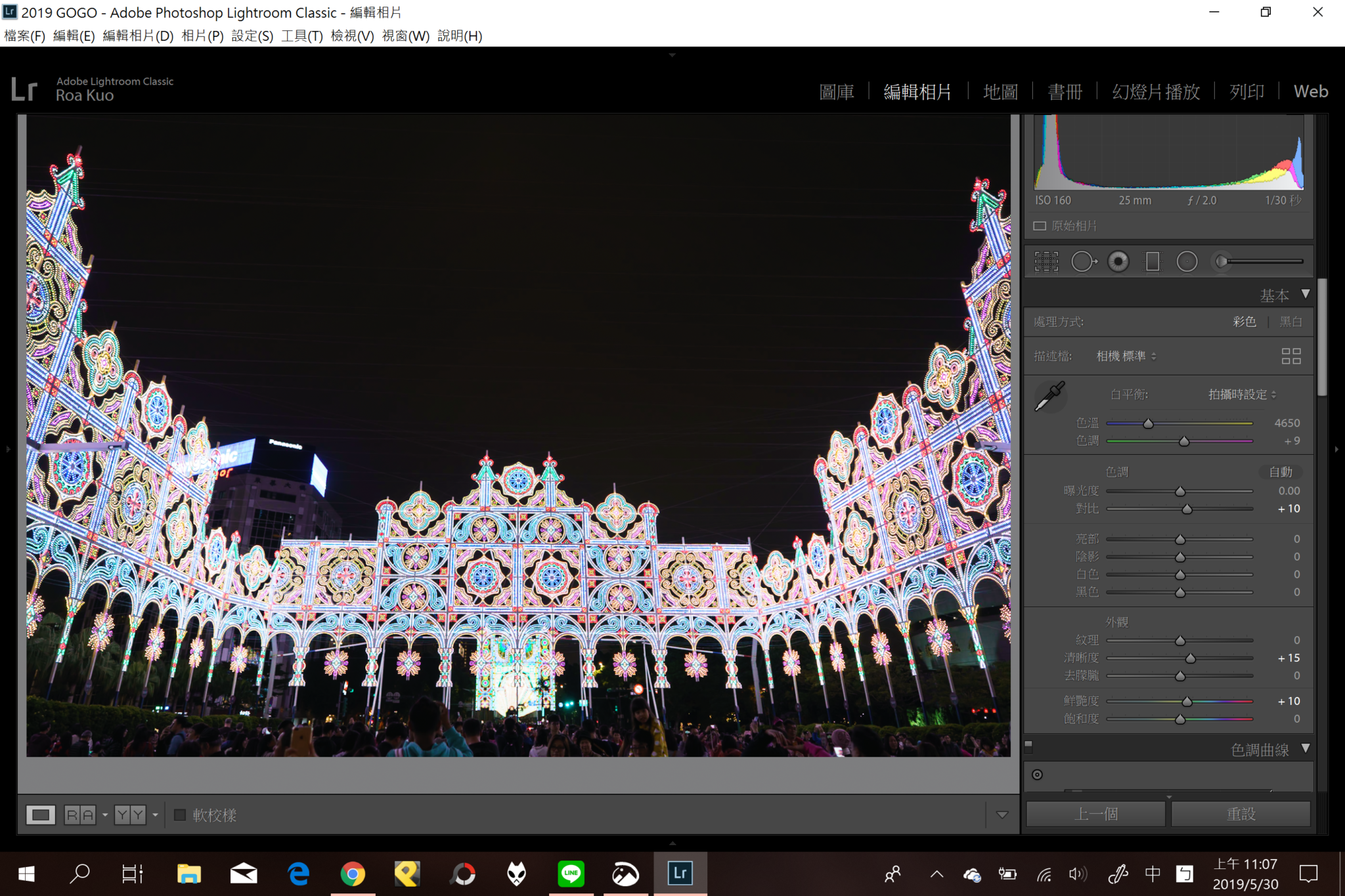Open white balance preset dropdown 拍攝時設定
This screenshot has height=896, width=1345.
tap(1242, 395)
